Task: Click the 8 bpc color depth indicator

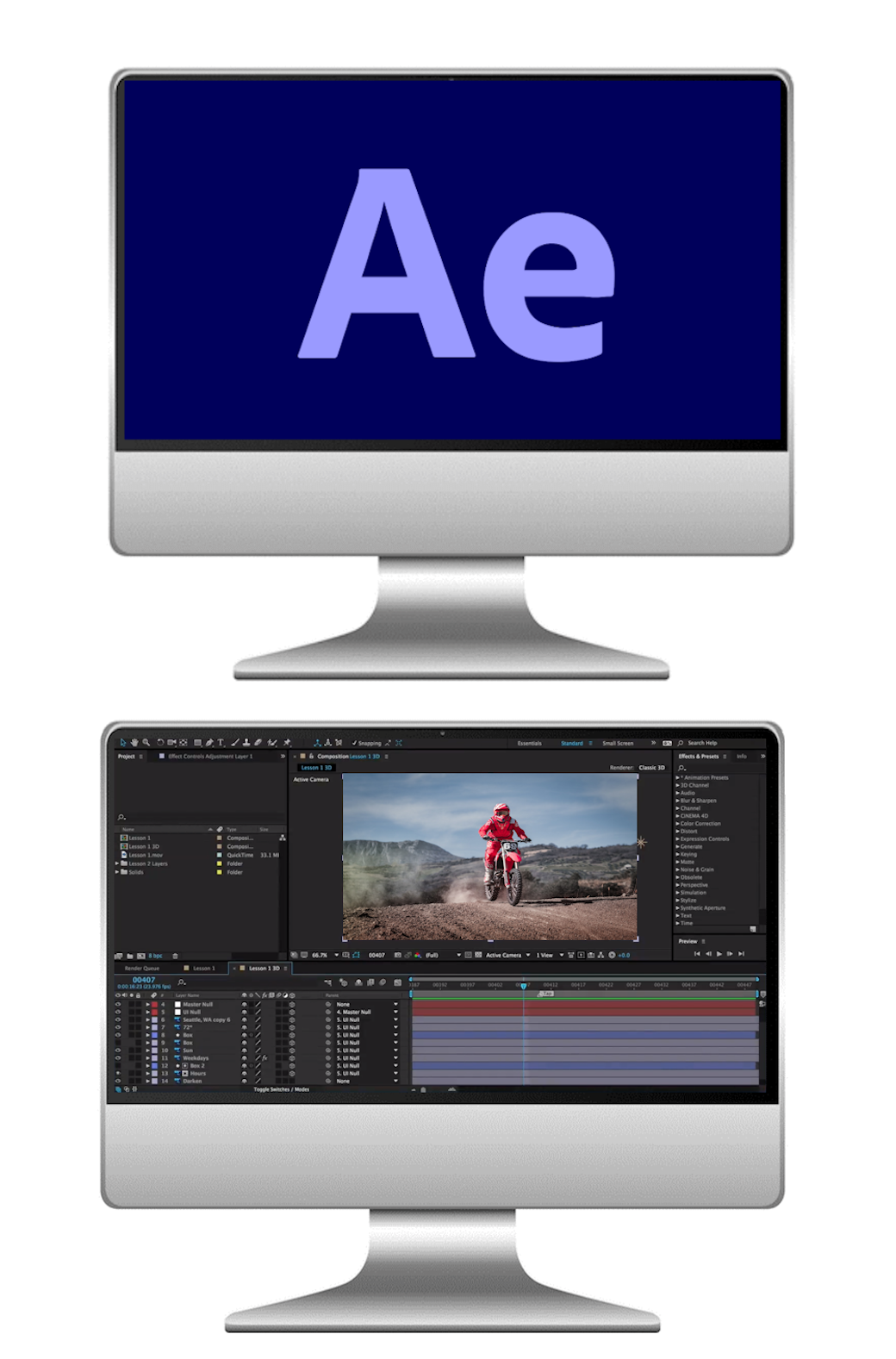Action: point(155,956)
